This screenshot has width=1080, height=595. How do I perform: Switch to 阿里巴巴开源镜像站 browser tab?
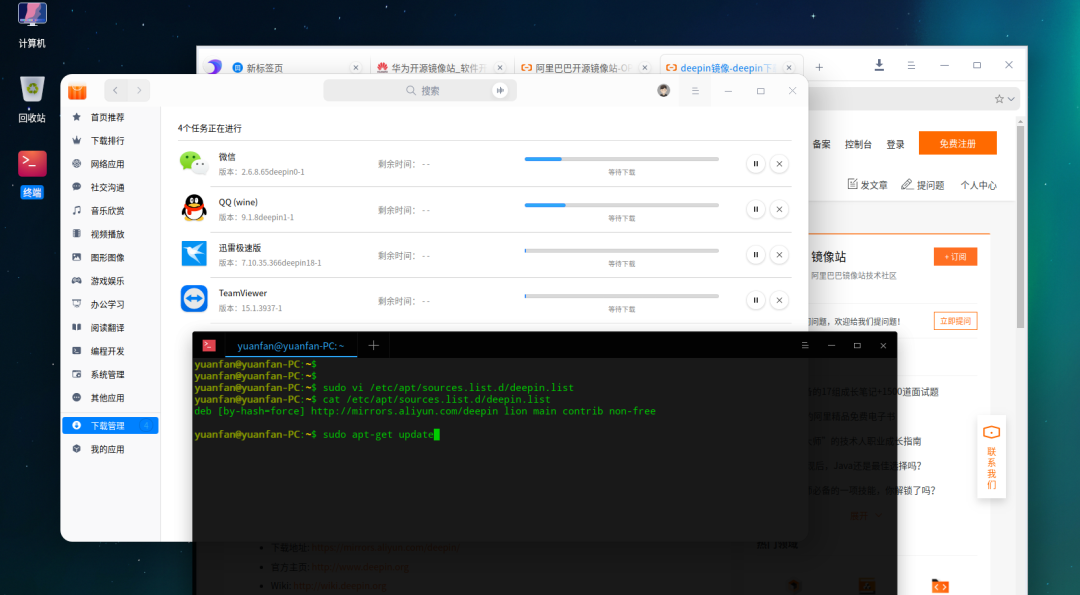[x=583, y=67]
